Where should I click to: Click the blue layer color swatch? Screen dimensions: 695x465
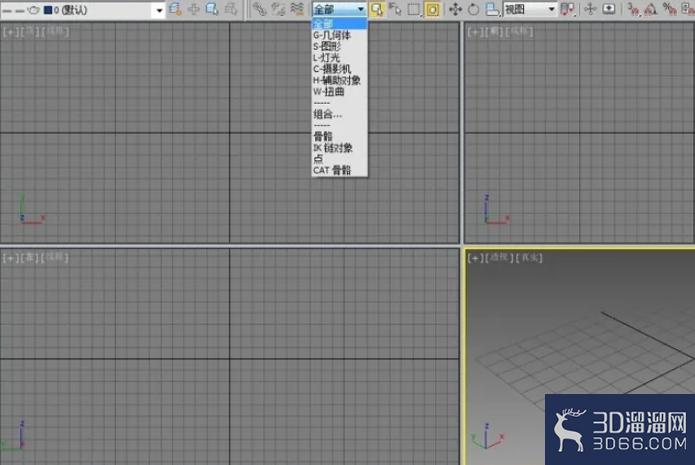point(48,10)
